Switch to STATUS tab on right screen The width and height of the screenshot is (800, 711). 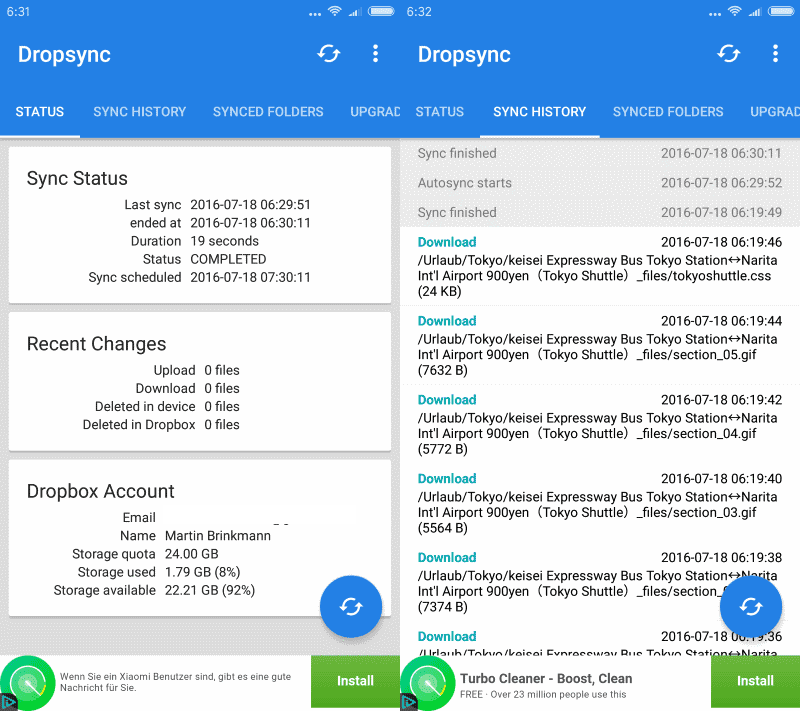click(x=440, y=112)
